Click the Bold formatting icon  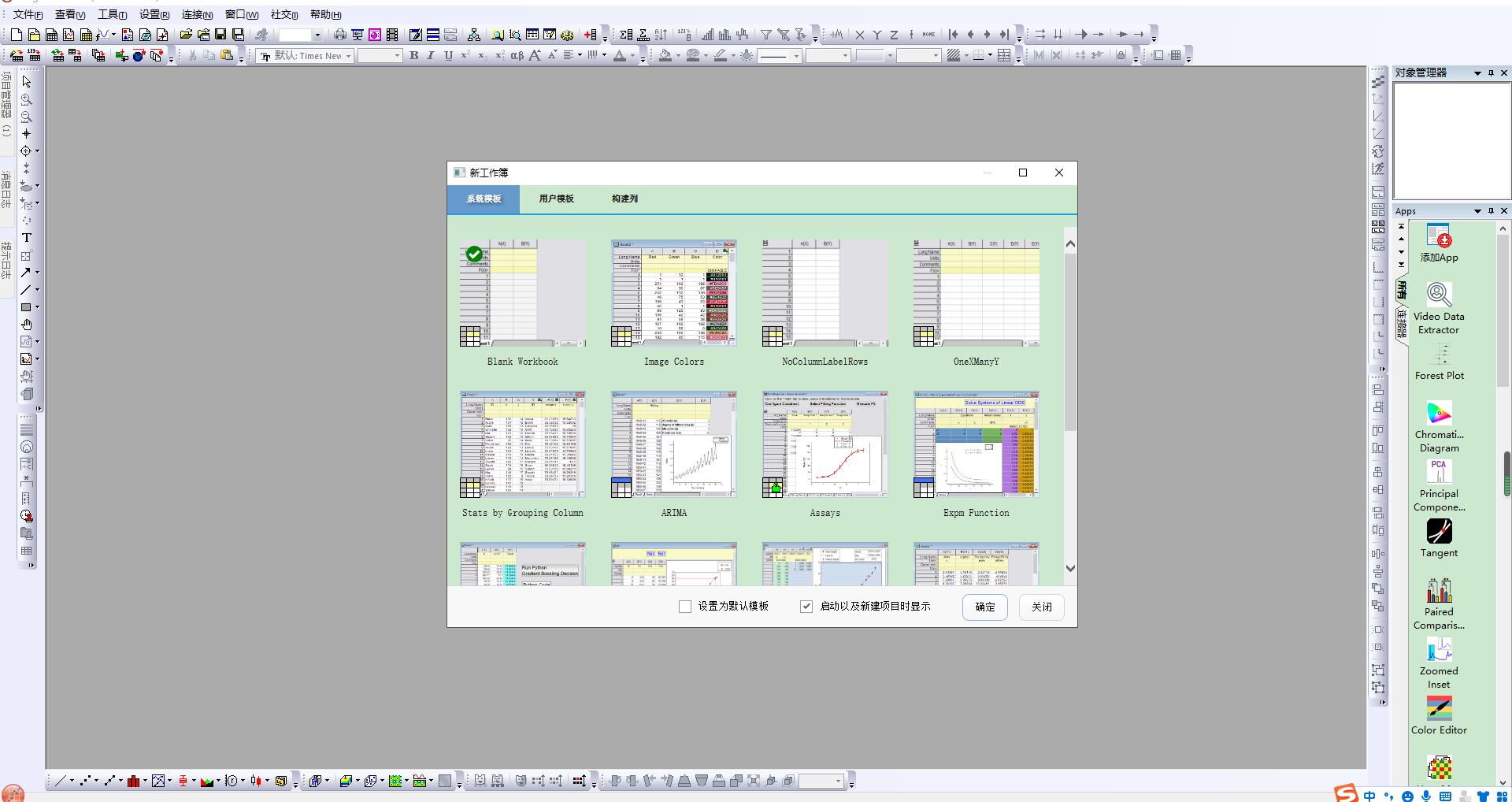click(413, 56)
